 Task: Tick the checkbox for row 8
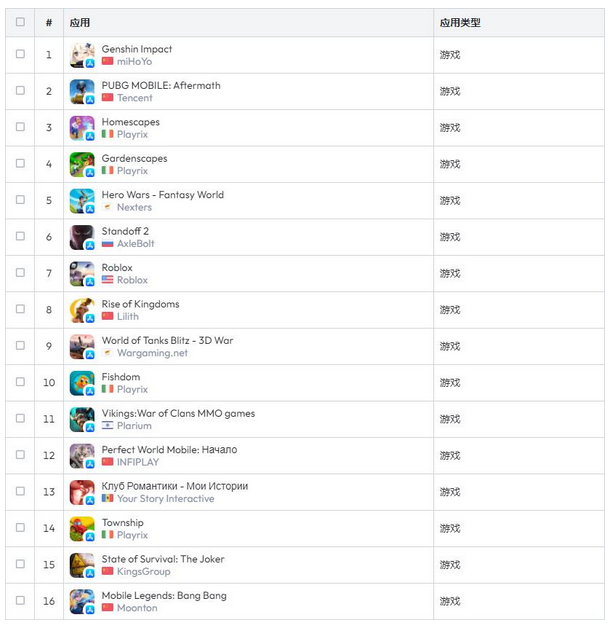click(20, 309)
